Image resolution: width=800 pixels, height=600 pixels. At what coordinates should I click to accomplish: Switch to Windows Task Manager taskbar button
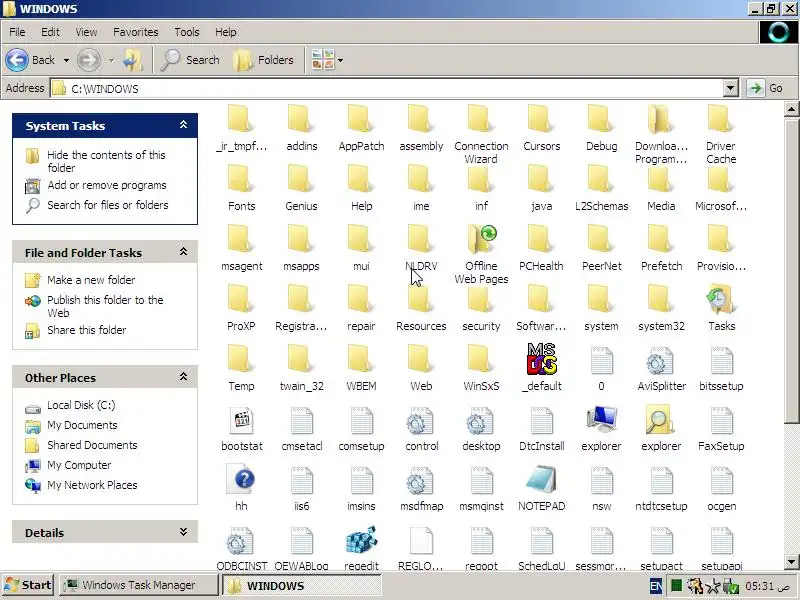coord(138,585)
